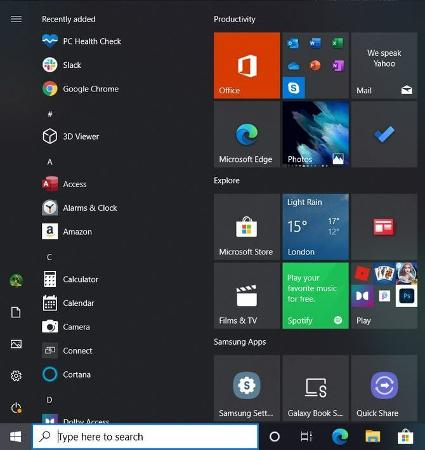Open Pictures folder from sidebar
425x450 pixels.
pyautogui.click(x=16, y=344)
